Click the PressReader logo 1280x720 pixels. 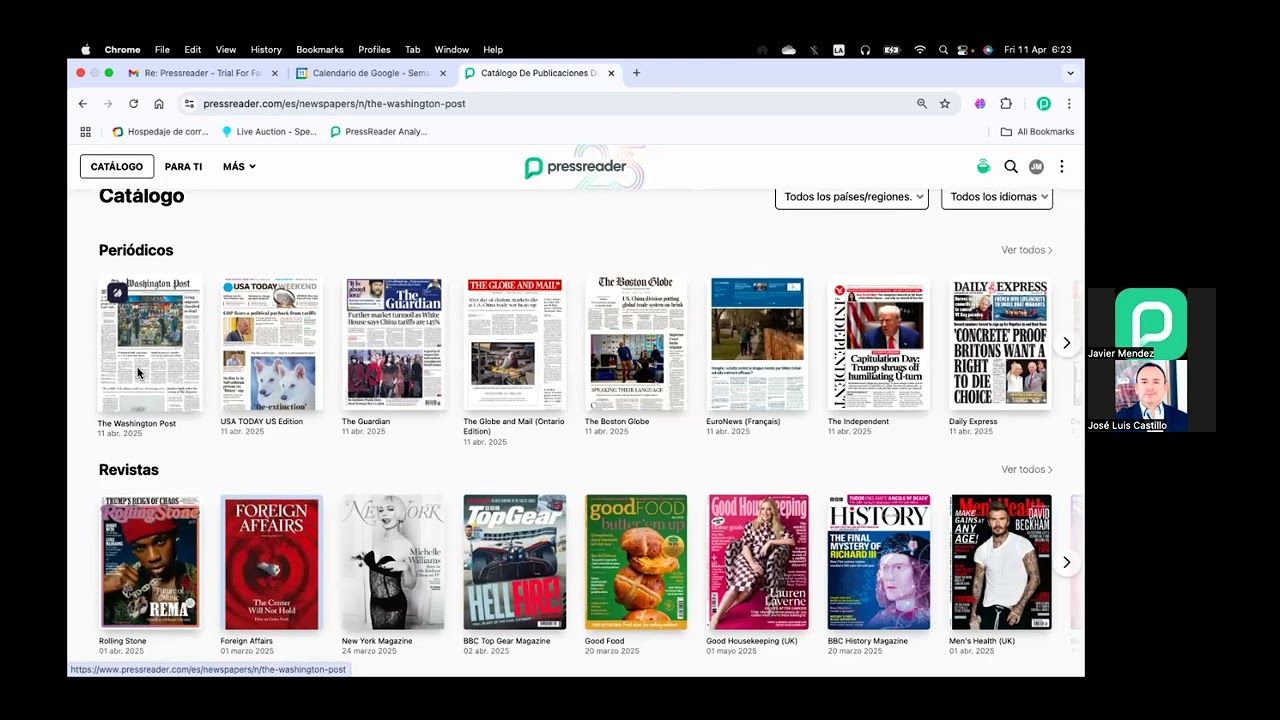[x=576, y=167]
